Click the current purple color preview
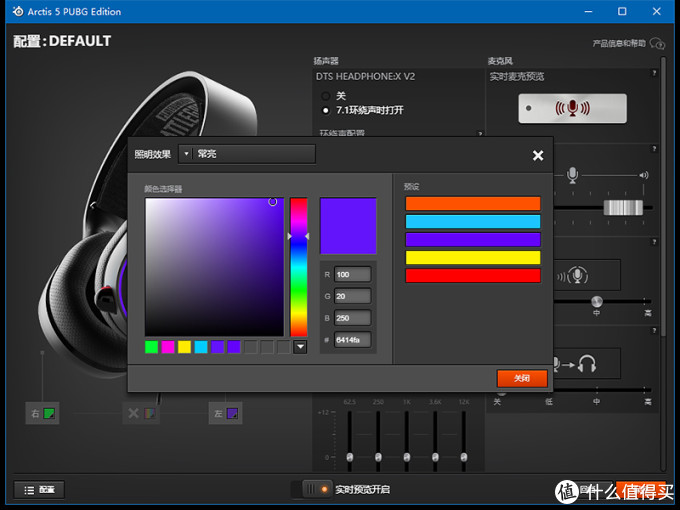680x510 pixels. (x=348, y=226)
